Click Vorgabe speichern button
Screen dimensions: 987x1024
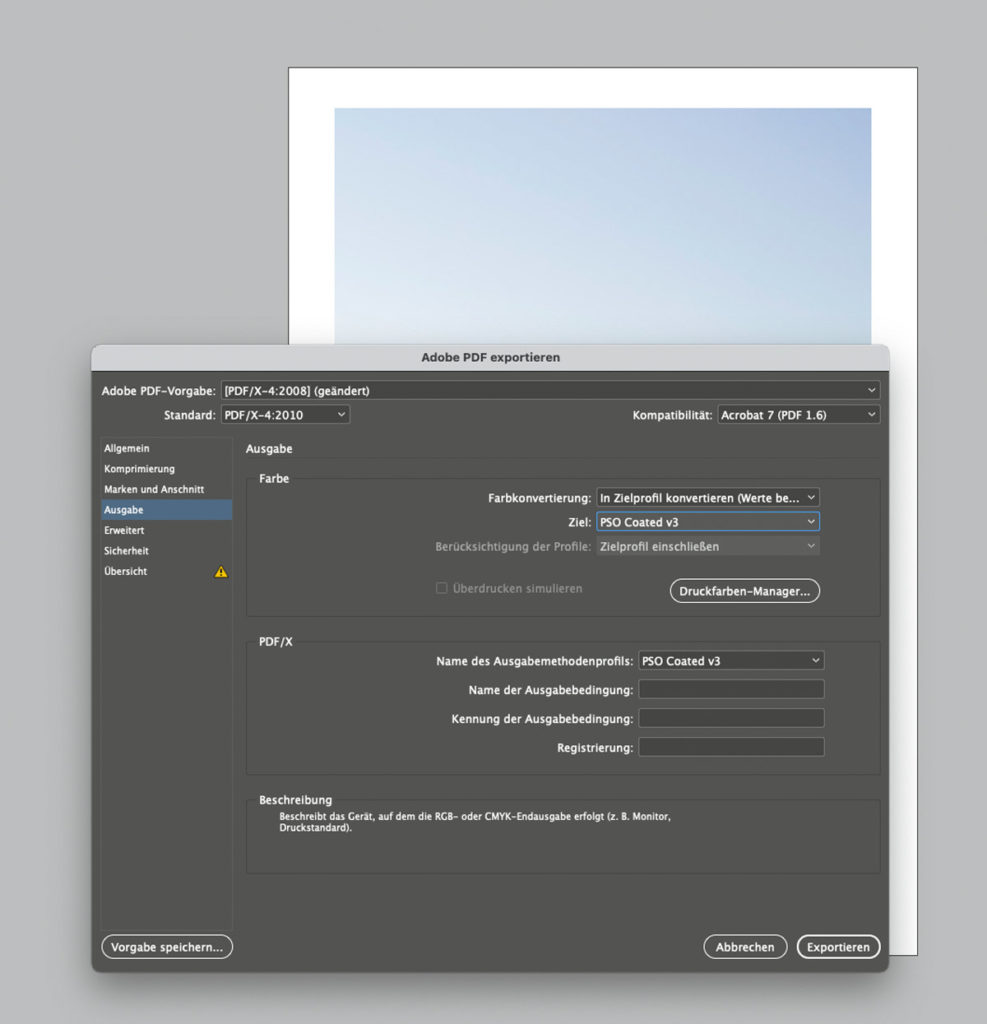[167, 947]
